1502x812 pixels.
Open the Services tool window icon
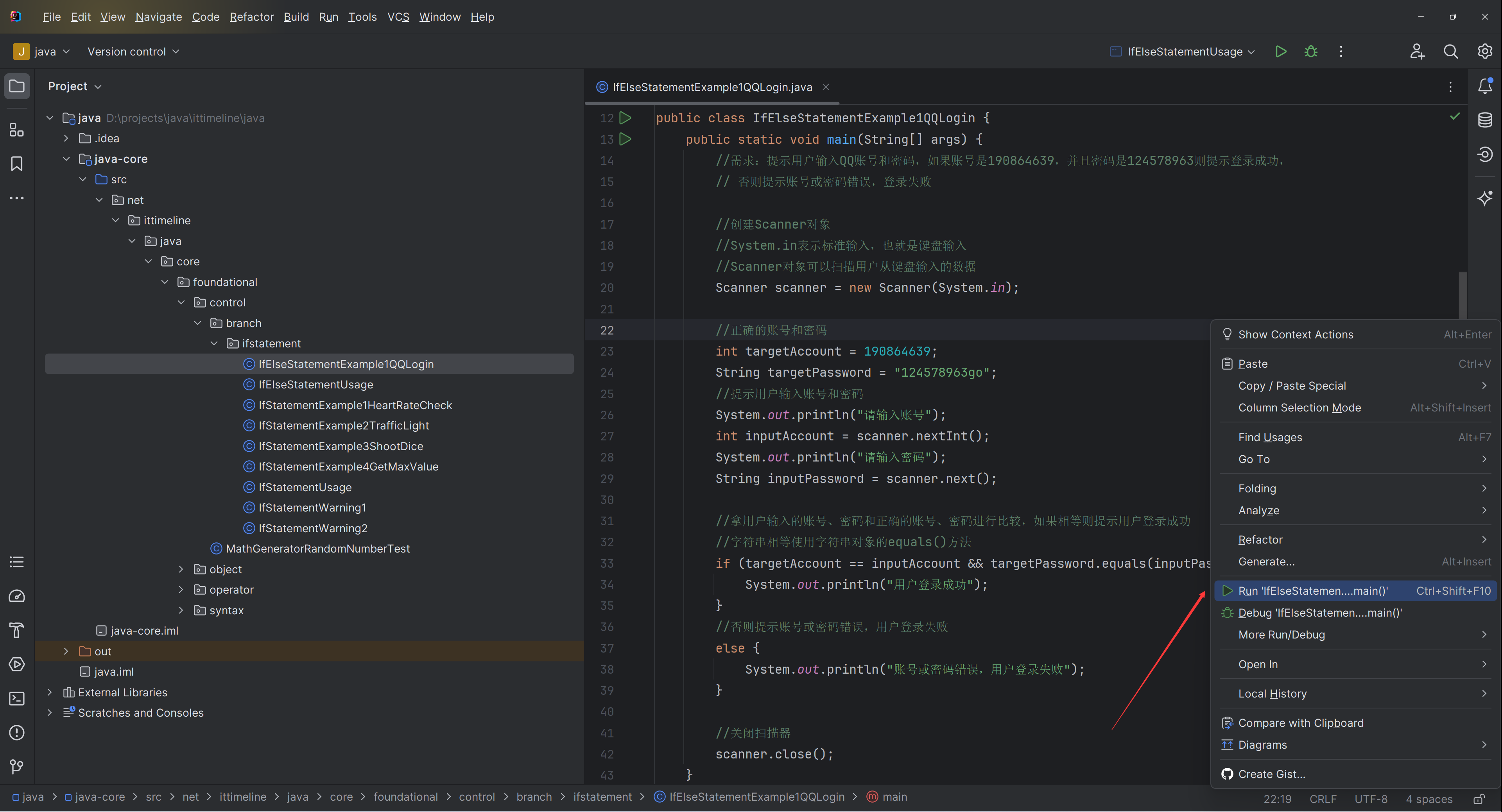pos(17,665)
